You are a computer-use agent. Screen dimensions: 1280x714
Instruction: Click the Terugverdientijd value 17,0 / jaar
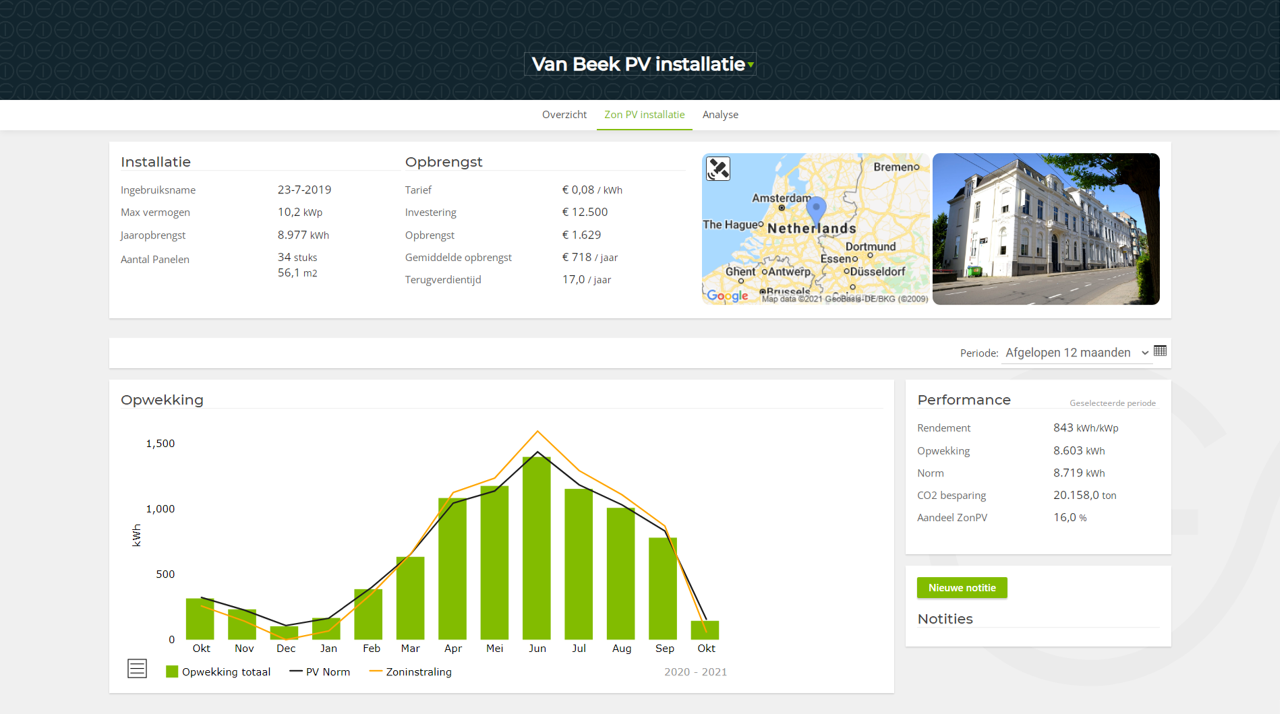[587, 280]
